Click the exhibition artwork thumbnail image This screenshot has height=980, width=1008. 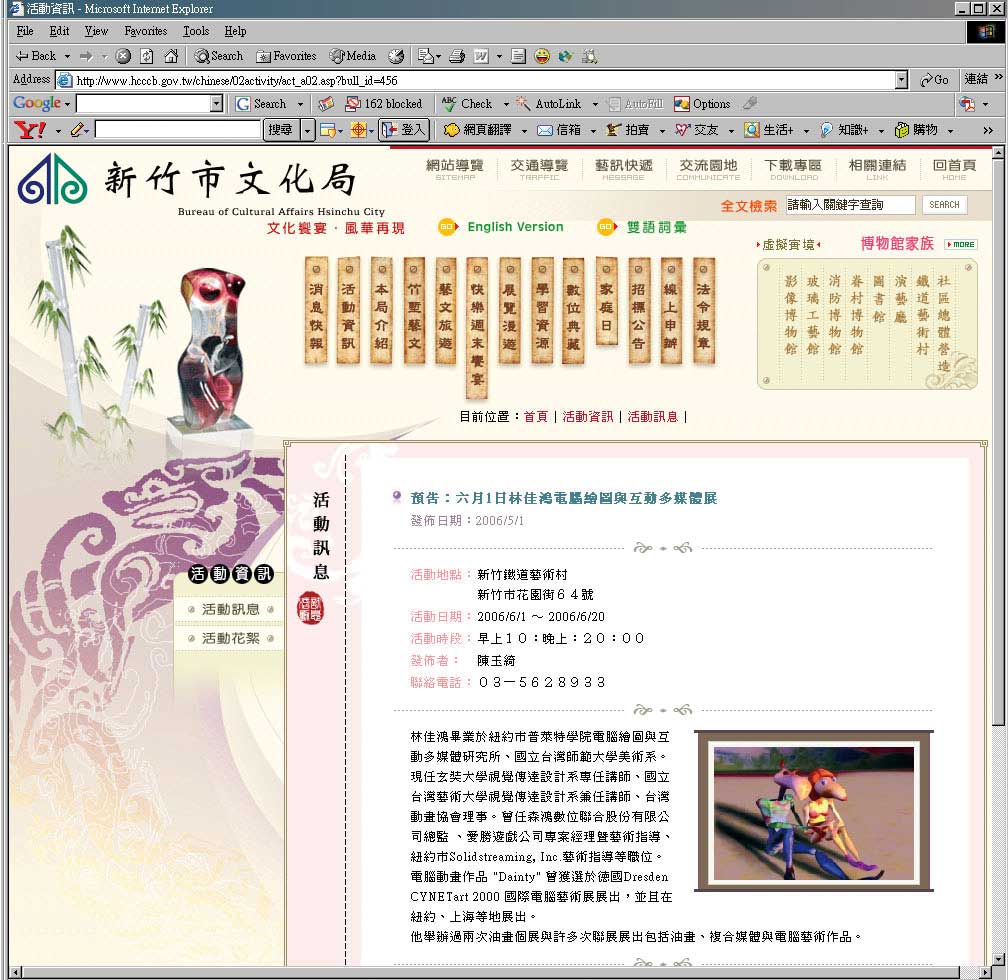point(814,811)
